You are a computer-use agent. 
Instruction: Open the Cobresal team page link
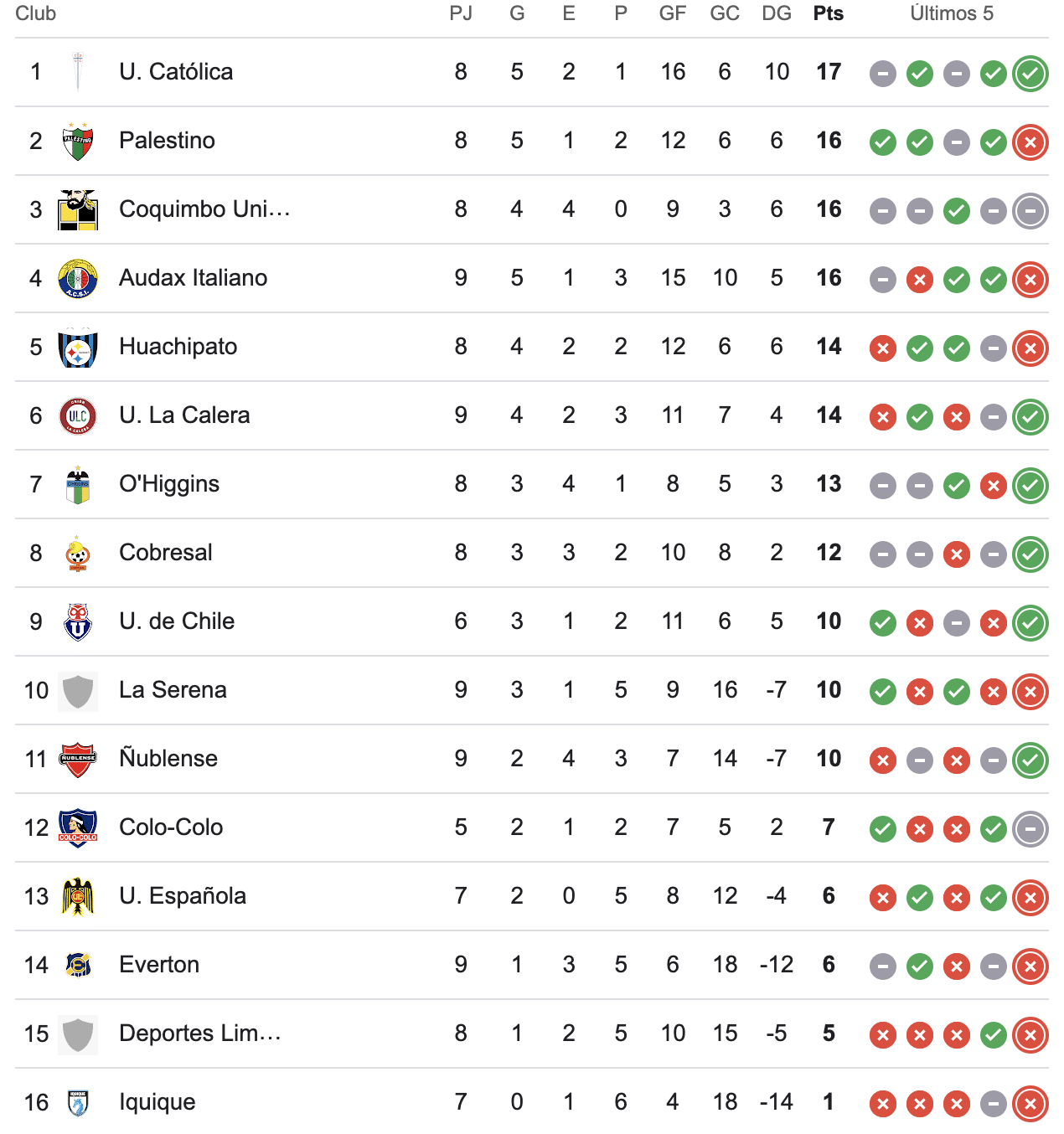pyautogui.click(x=165, y=553)
